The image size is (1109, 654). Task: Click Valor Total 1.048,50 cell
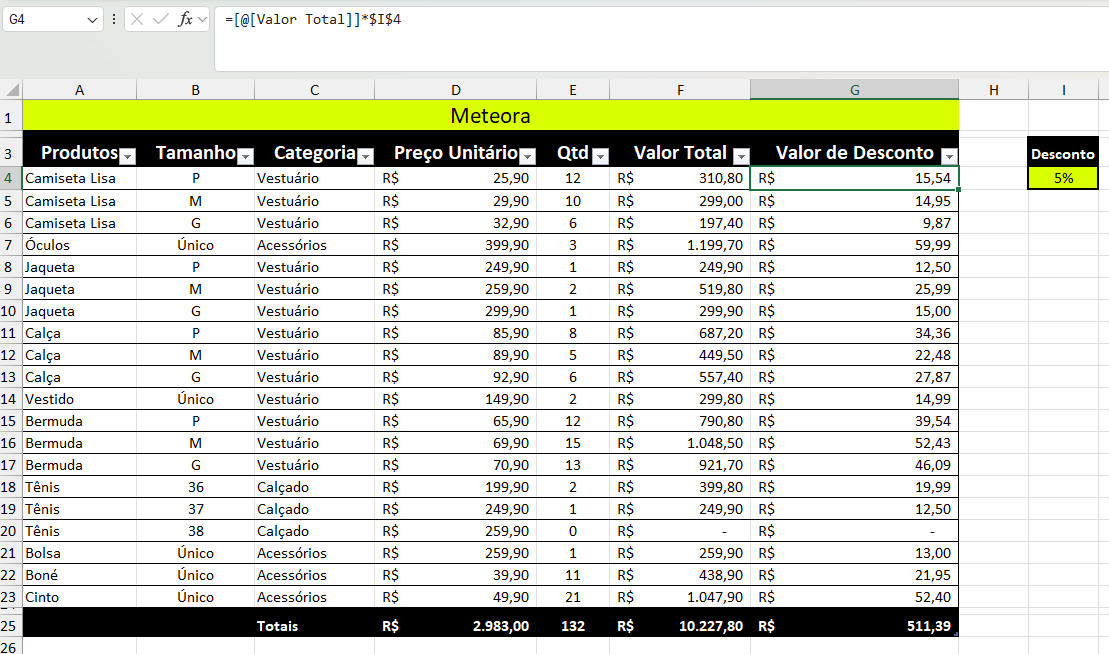680,443
